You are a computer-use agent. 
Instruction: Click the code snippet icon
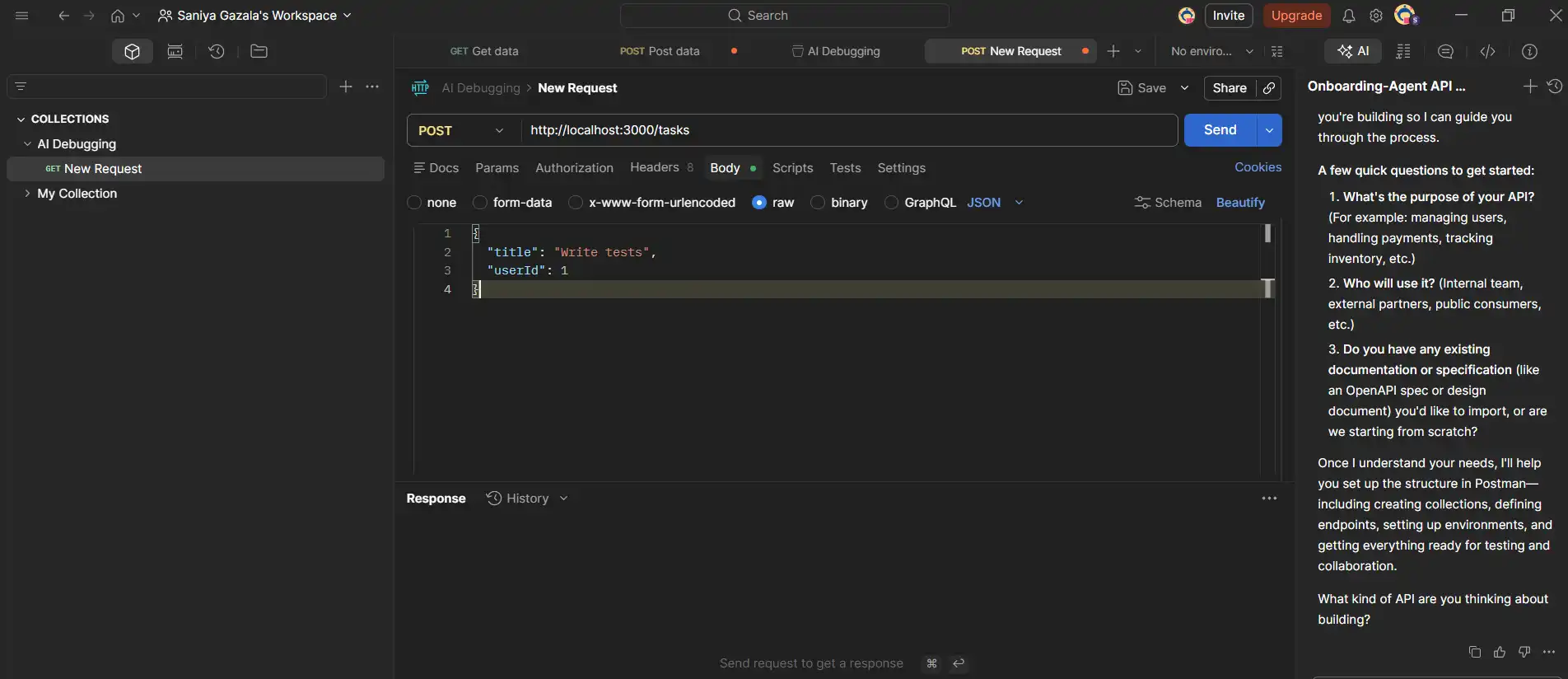click(1487, 51)
